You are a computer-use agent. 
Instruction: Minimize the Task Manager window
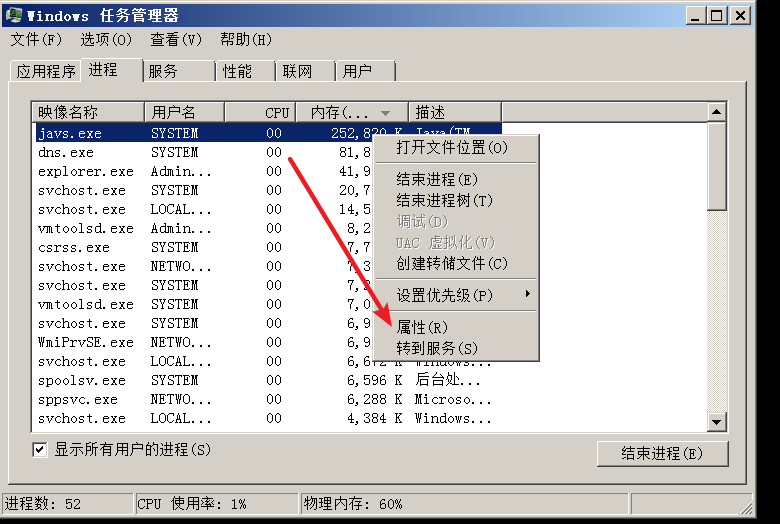(695, 15)
